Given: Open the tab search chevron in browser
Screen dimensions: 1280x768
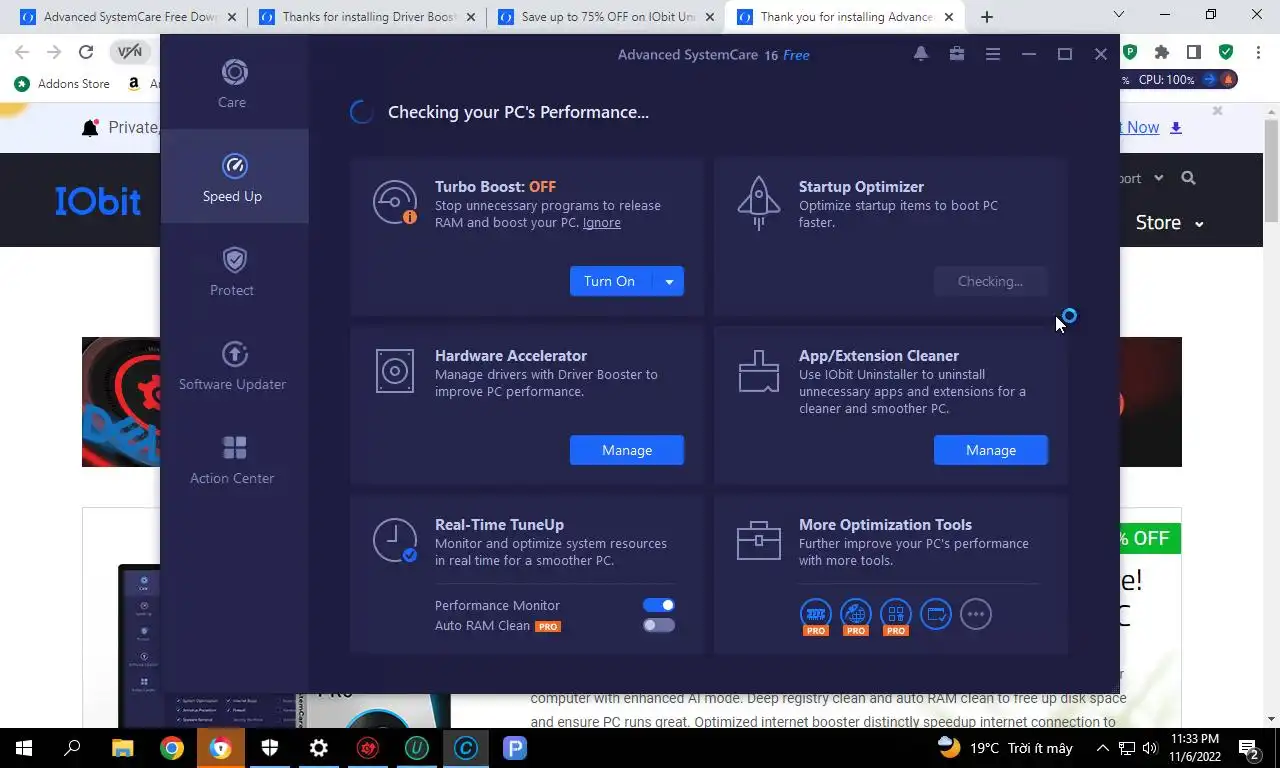Looking at the screenshot, I should coord(1119,15).
